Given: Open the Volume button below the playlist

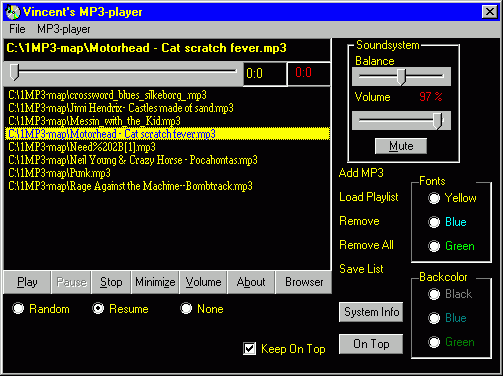Looking at the screenshot, I should click(203, 282).
